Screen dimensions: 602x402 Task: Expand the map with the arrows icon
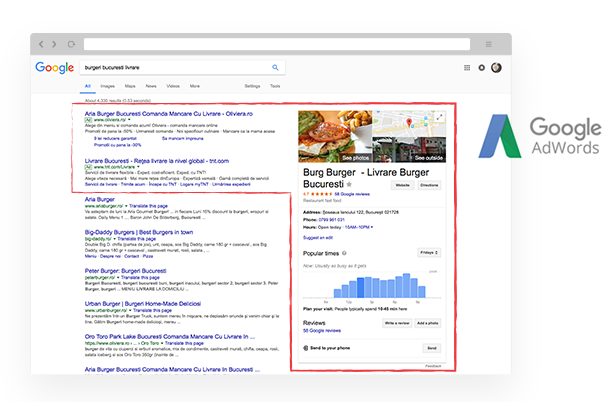440,117
